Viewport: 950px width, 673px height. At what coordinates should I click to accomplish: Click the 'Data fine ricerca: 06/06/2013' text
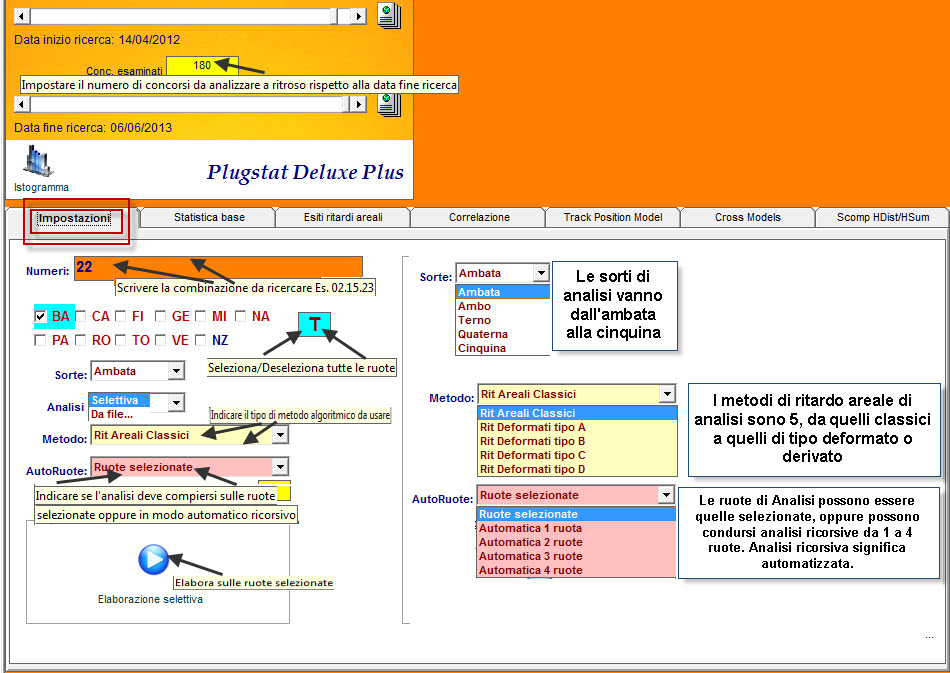tap(93, 128)
